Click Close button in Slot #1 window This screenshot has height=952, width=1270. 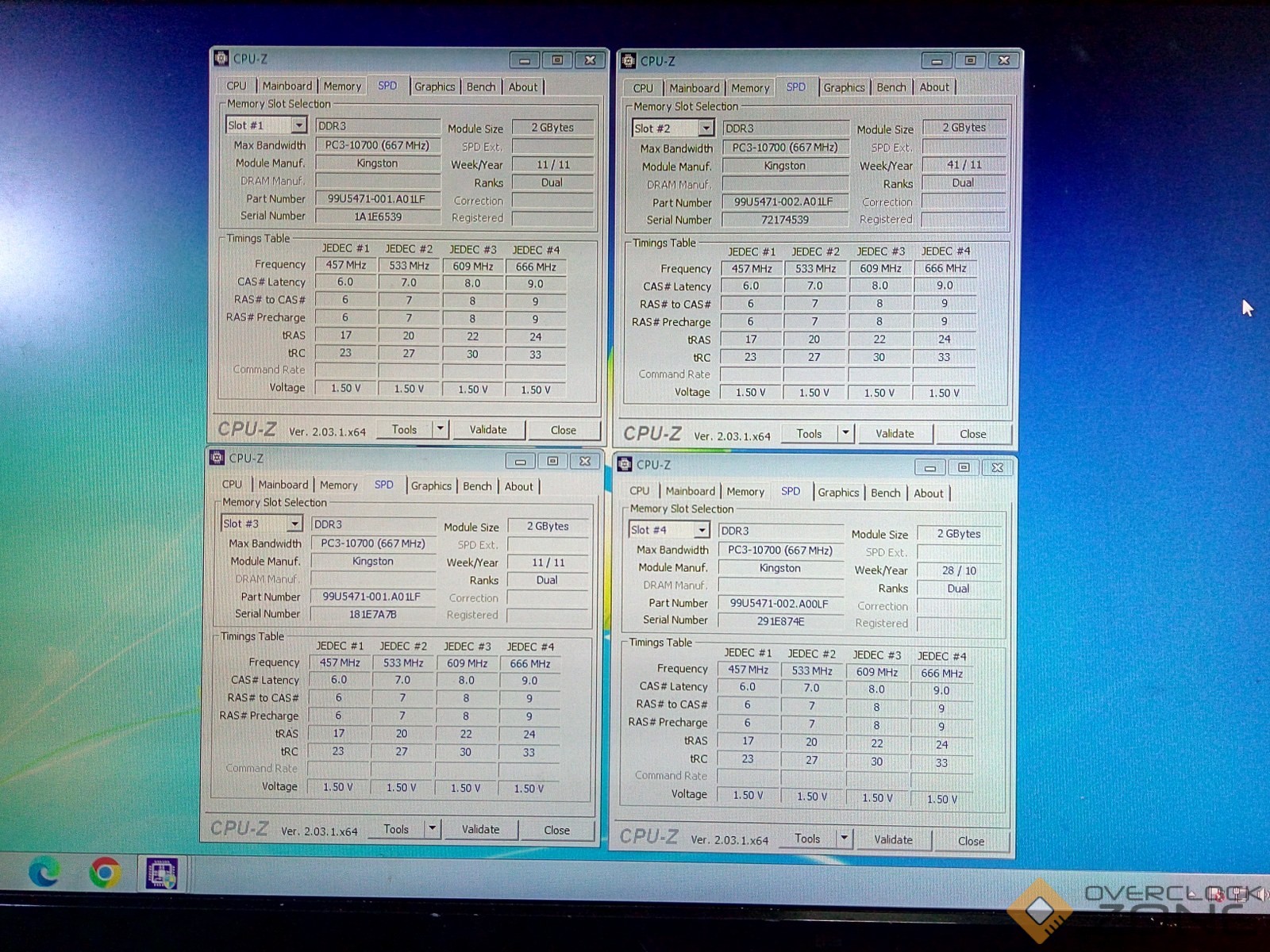pyautogui.click(x=564, y=430)
